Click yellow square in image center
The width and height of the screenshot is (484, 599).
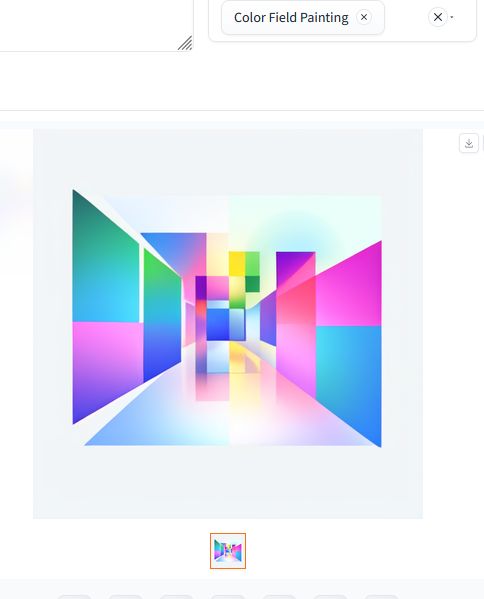click(237, 264)
